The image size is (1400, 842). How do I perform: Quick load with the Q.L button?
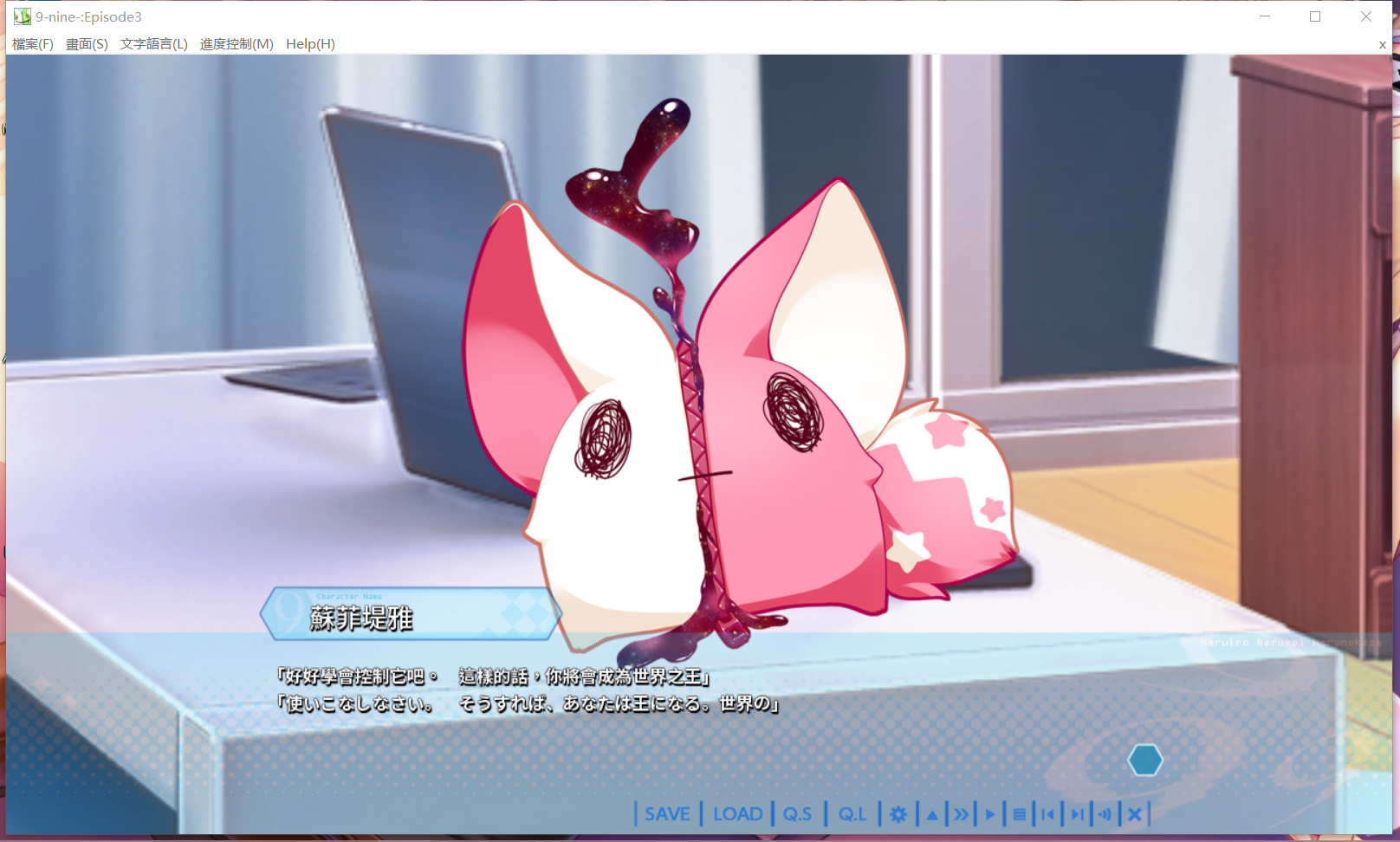[852, 814]
